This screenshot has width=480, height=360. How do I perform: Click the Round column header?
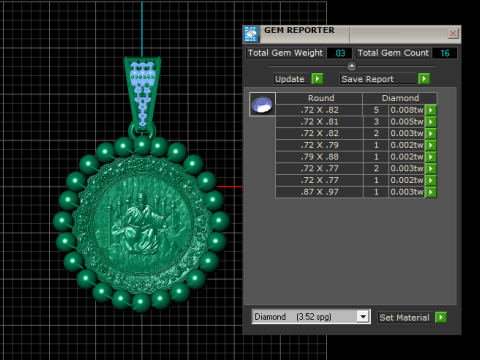[x=319, y=98]
